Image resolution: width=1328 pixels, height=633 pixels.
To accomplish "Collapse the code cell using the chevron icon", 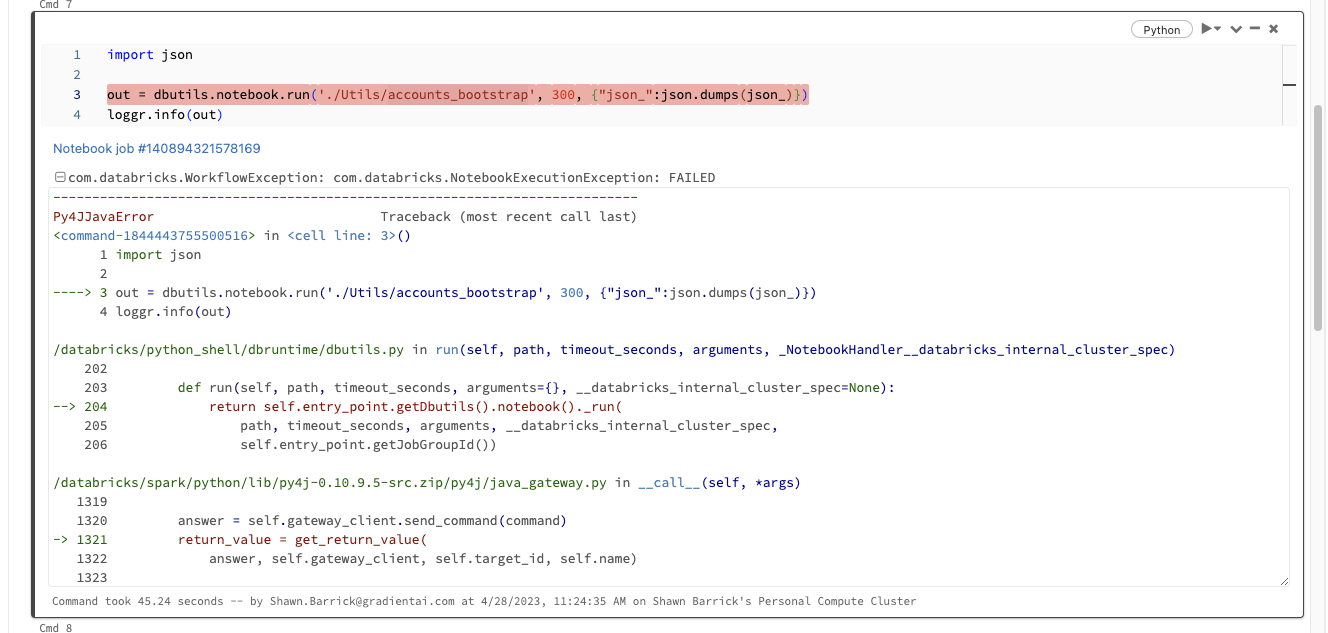I will 1234,29.
